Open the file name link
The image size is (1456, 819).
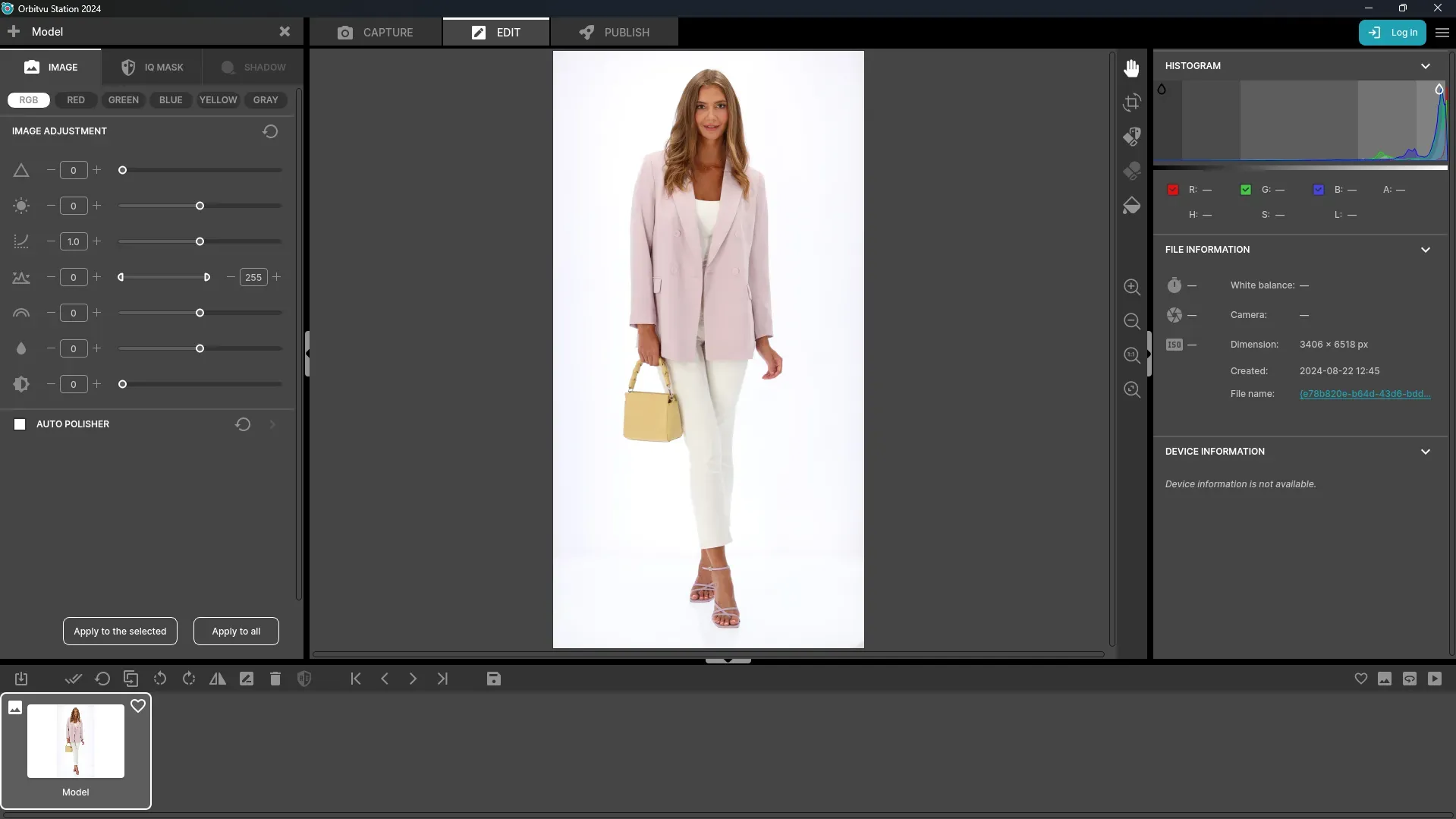point(1364,394)
